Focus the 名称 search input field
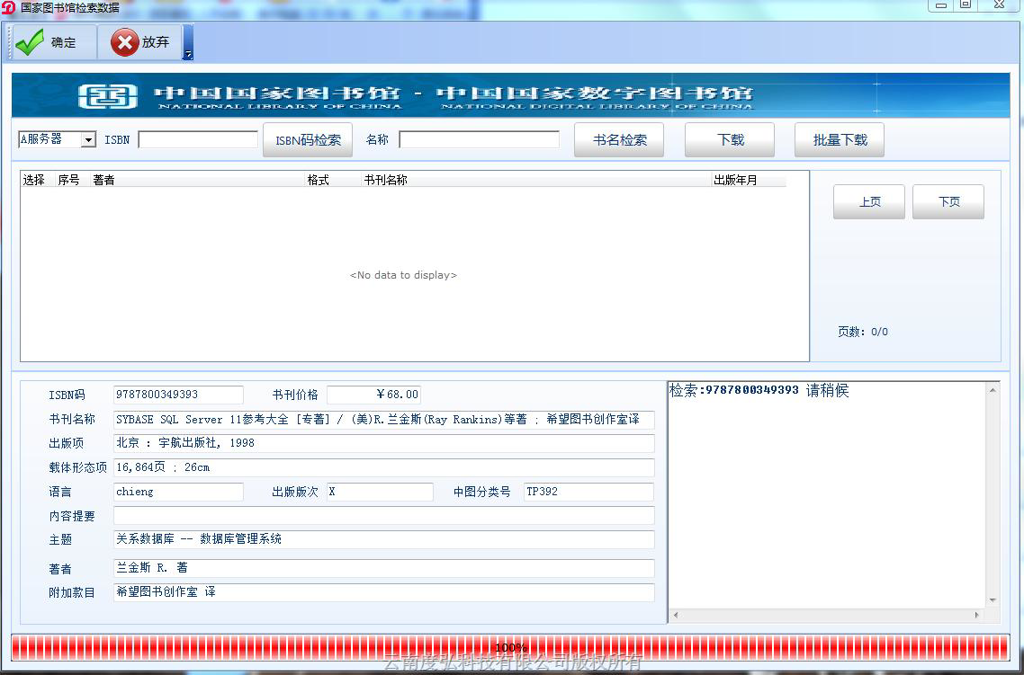This screenshot has height=675, width=1024. (479, 140)
